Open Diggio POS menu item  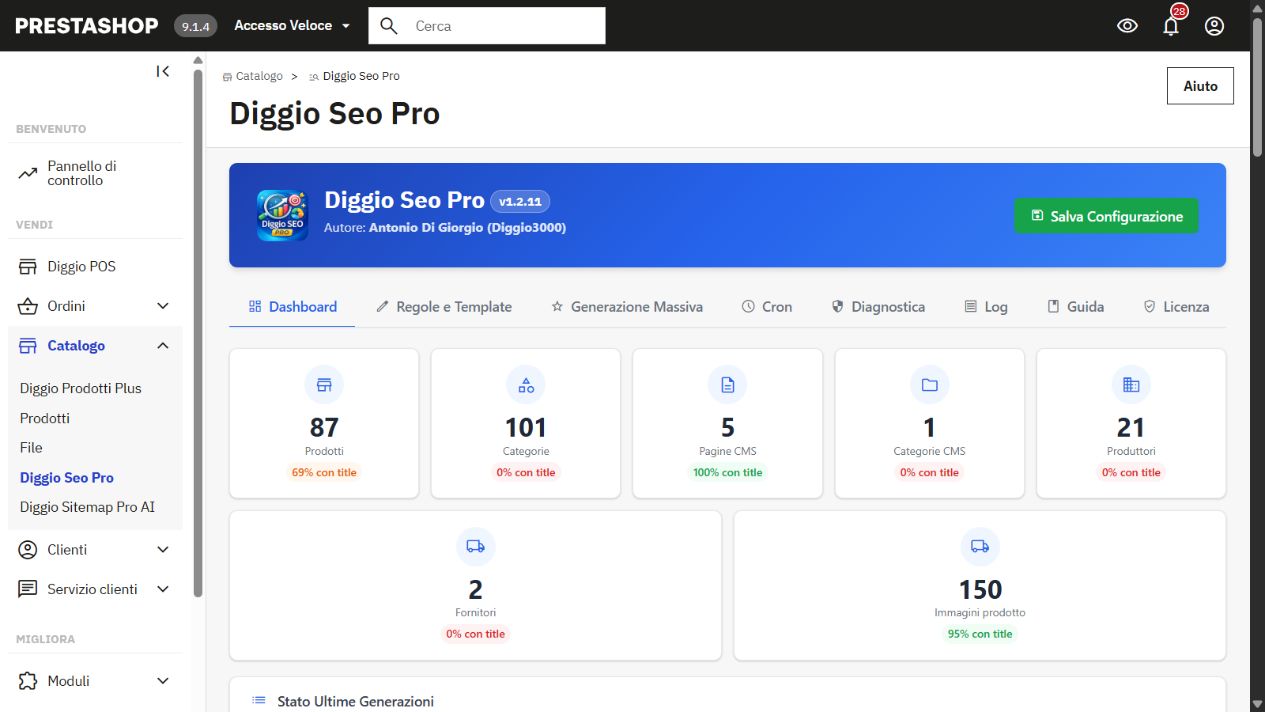coord(81,267)
